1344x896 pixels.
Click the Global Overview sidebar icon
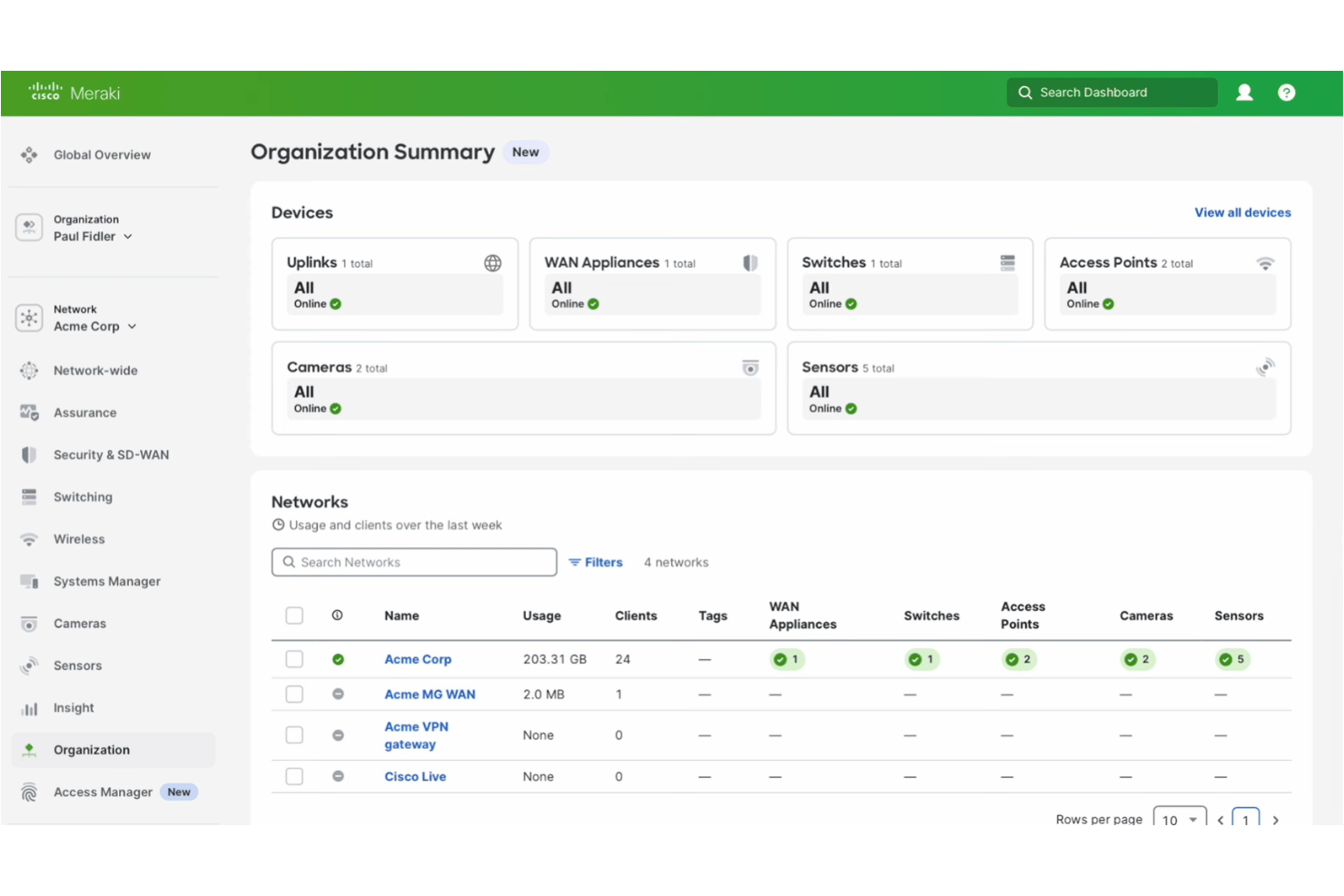[29, 155]
